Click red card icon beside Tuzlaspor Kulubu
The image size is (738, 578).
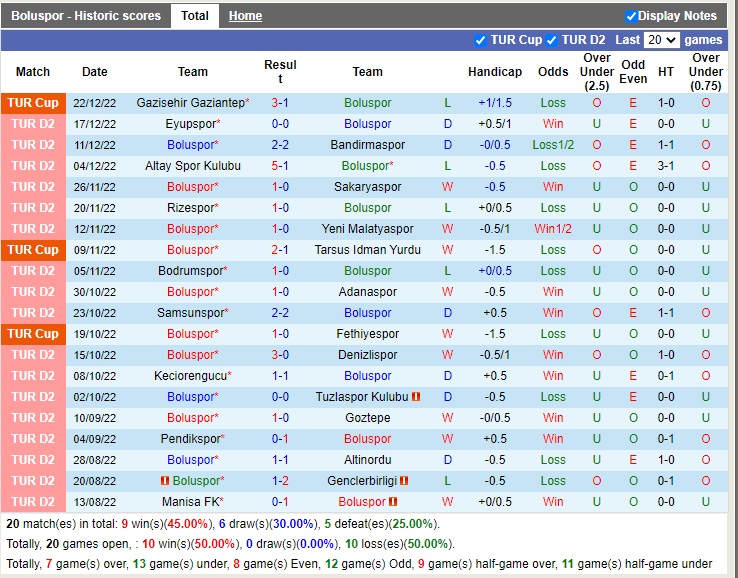click(416, 397)
